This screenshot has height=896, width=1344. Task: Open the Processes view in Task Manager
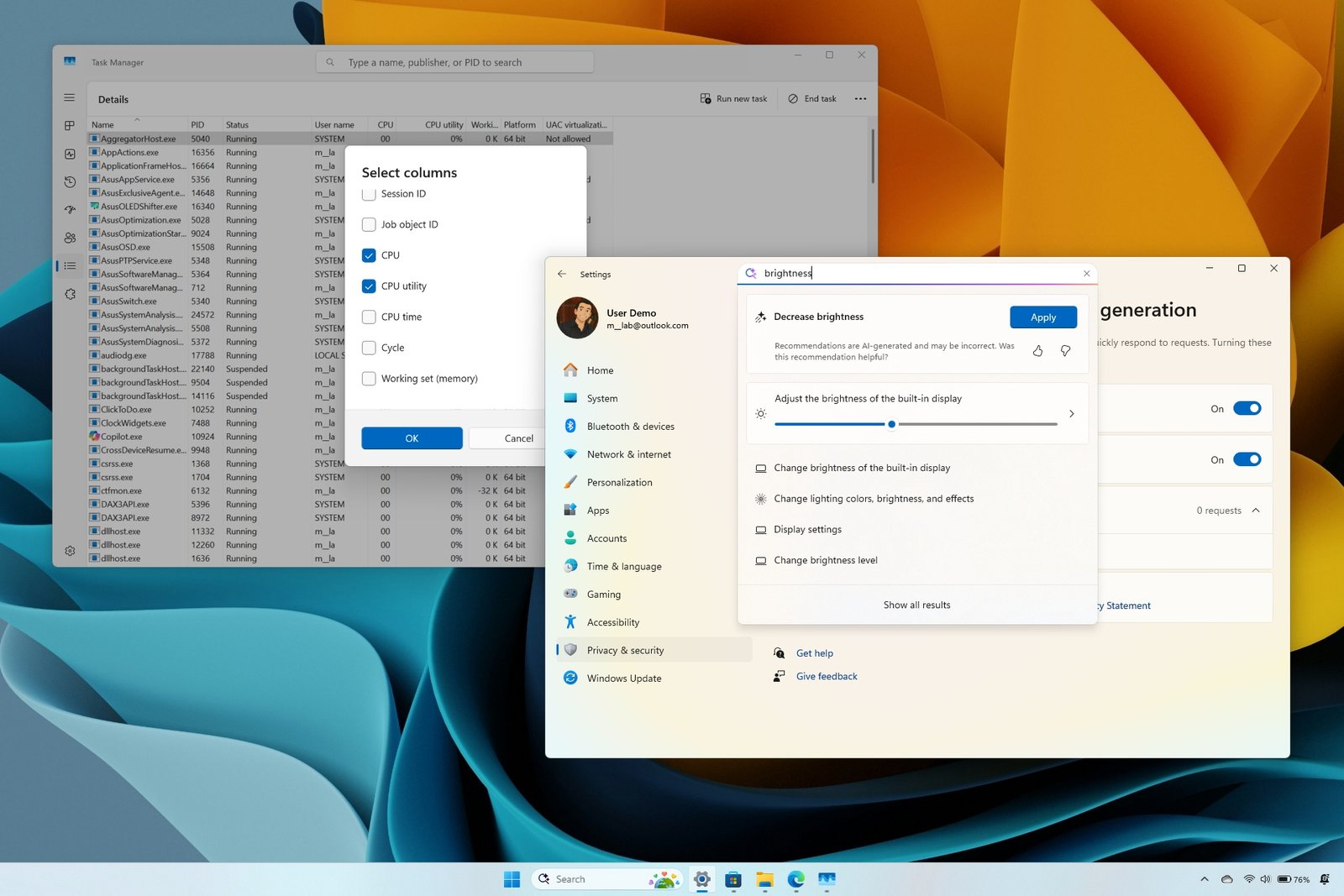click(70, 126)
